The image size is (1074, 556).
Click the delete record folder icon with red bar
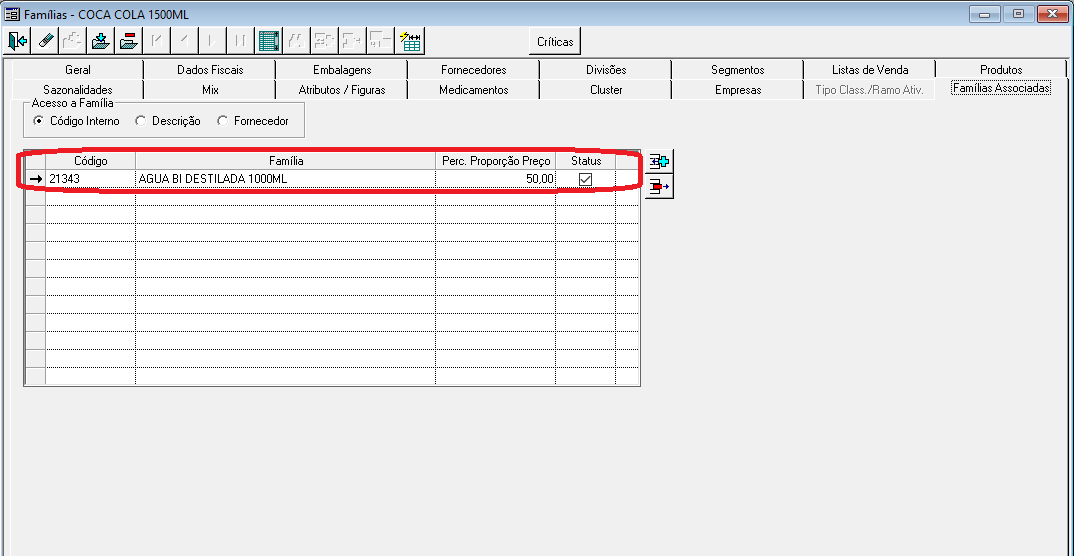[129, 41]
